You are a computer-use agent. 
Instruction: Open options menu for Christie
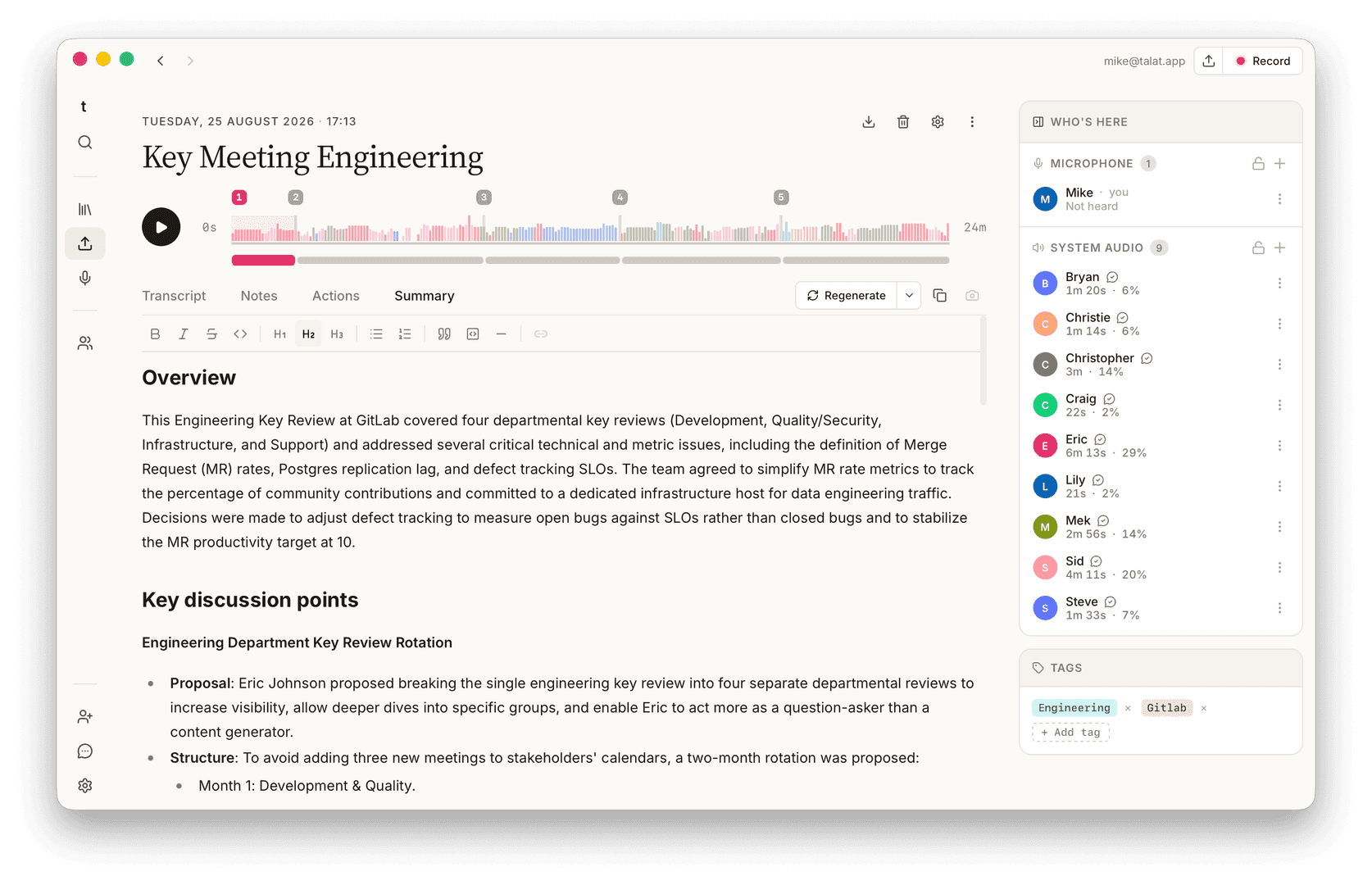point(1279,324)
